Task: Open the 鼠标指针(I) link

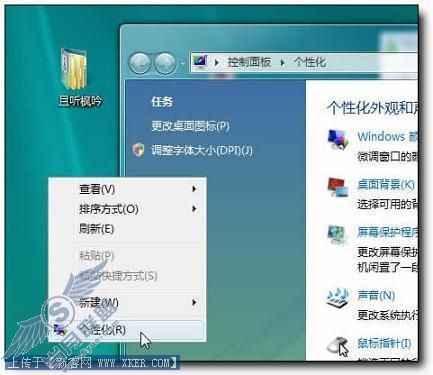Action: pos(384,343)
